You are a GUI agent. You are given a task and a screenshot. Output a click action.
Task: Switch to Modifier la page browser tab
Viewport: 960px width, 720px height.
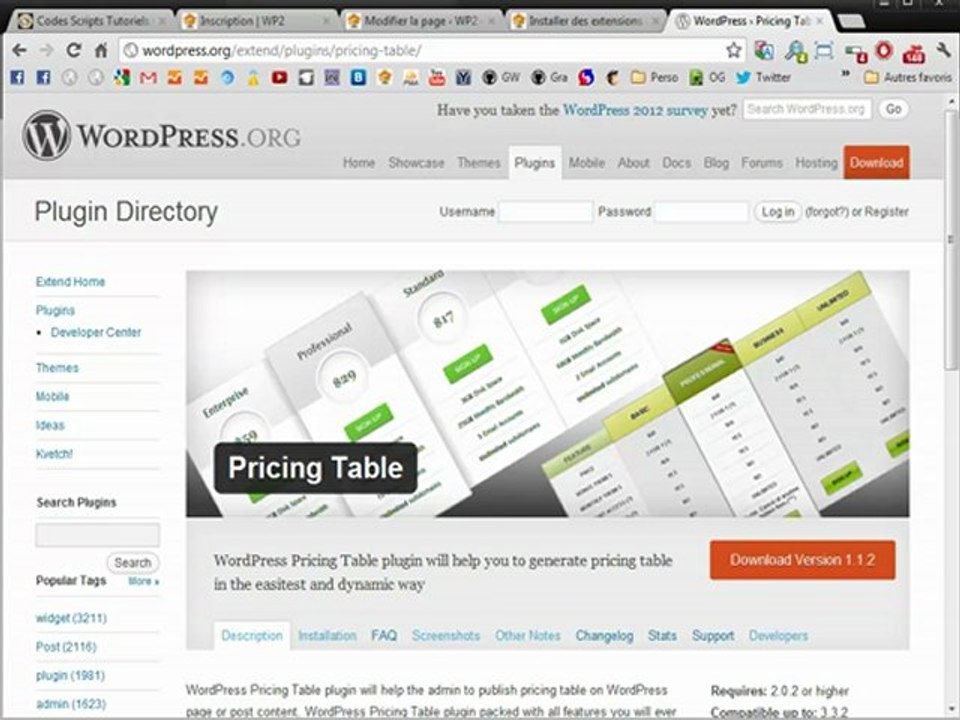point(420,21)
